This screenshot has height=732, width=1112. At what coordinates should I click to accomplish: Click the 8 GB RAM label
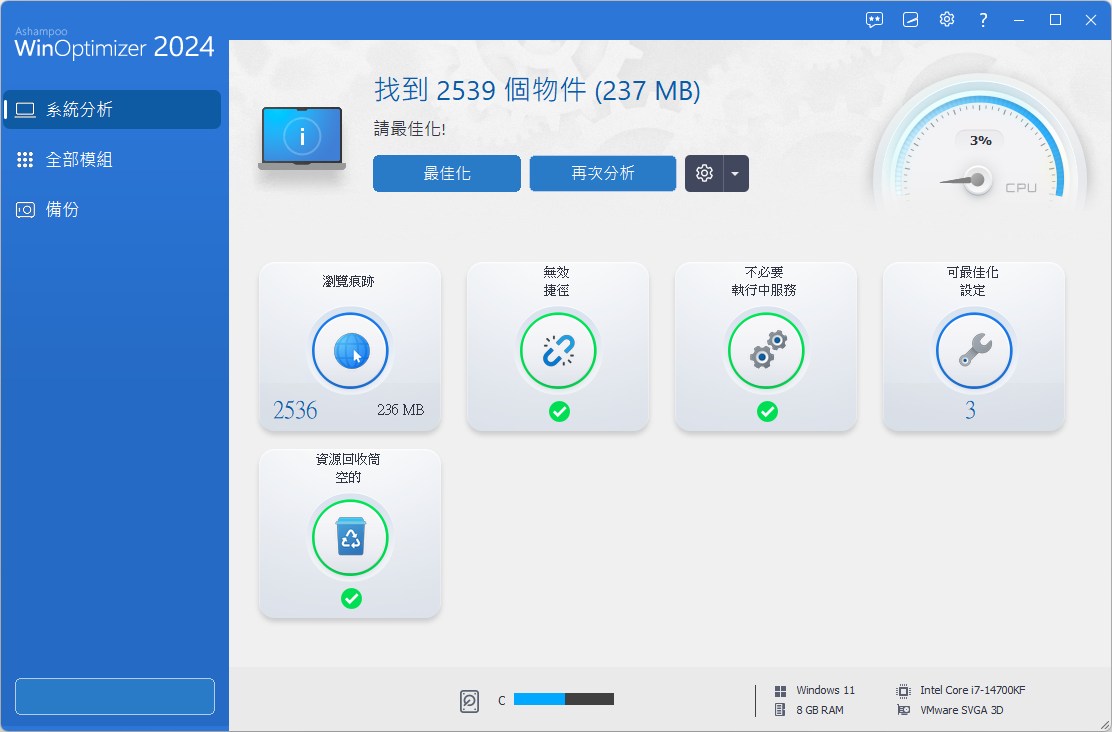coord(820,710)
